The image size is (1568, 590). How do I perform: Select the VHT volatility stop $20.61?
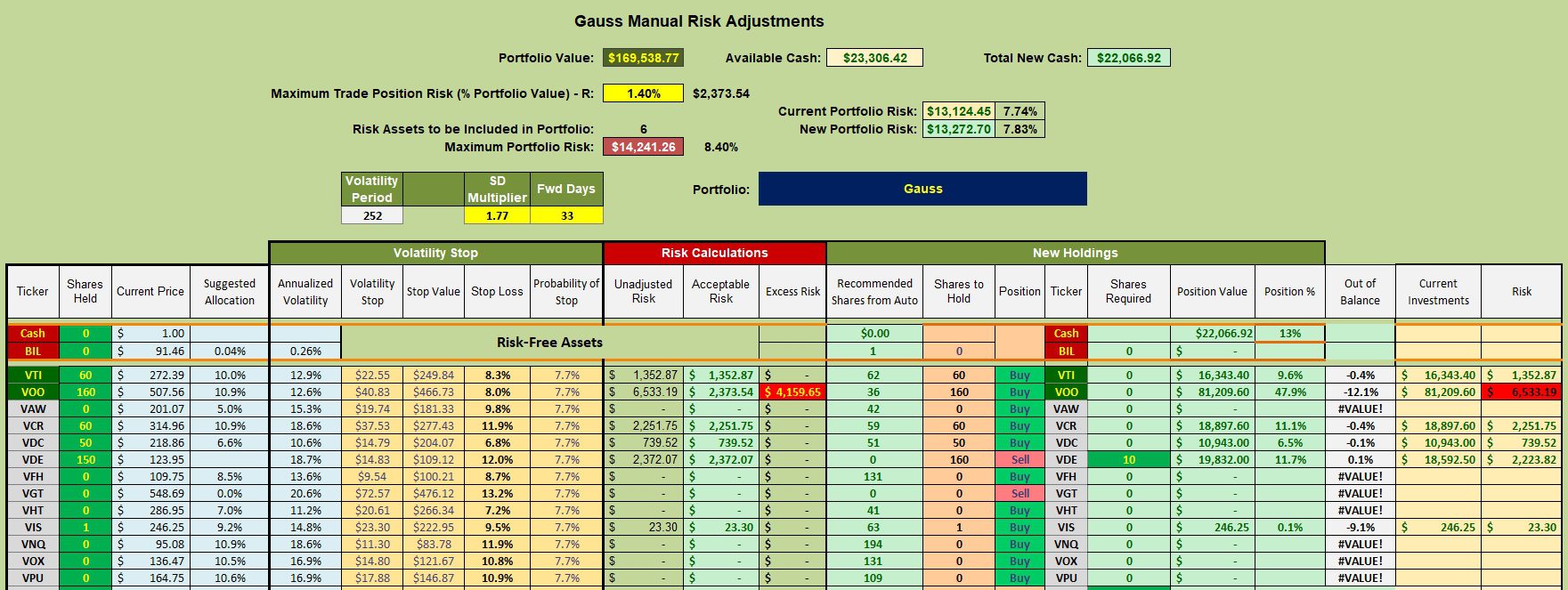coord(372,510)
